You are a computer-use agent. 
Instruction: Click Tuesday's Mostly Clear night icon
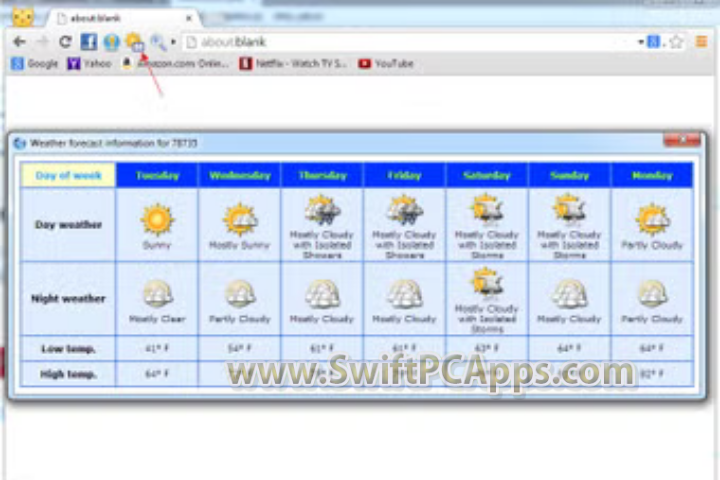coord(157,294)
